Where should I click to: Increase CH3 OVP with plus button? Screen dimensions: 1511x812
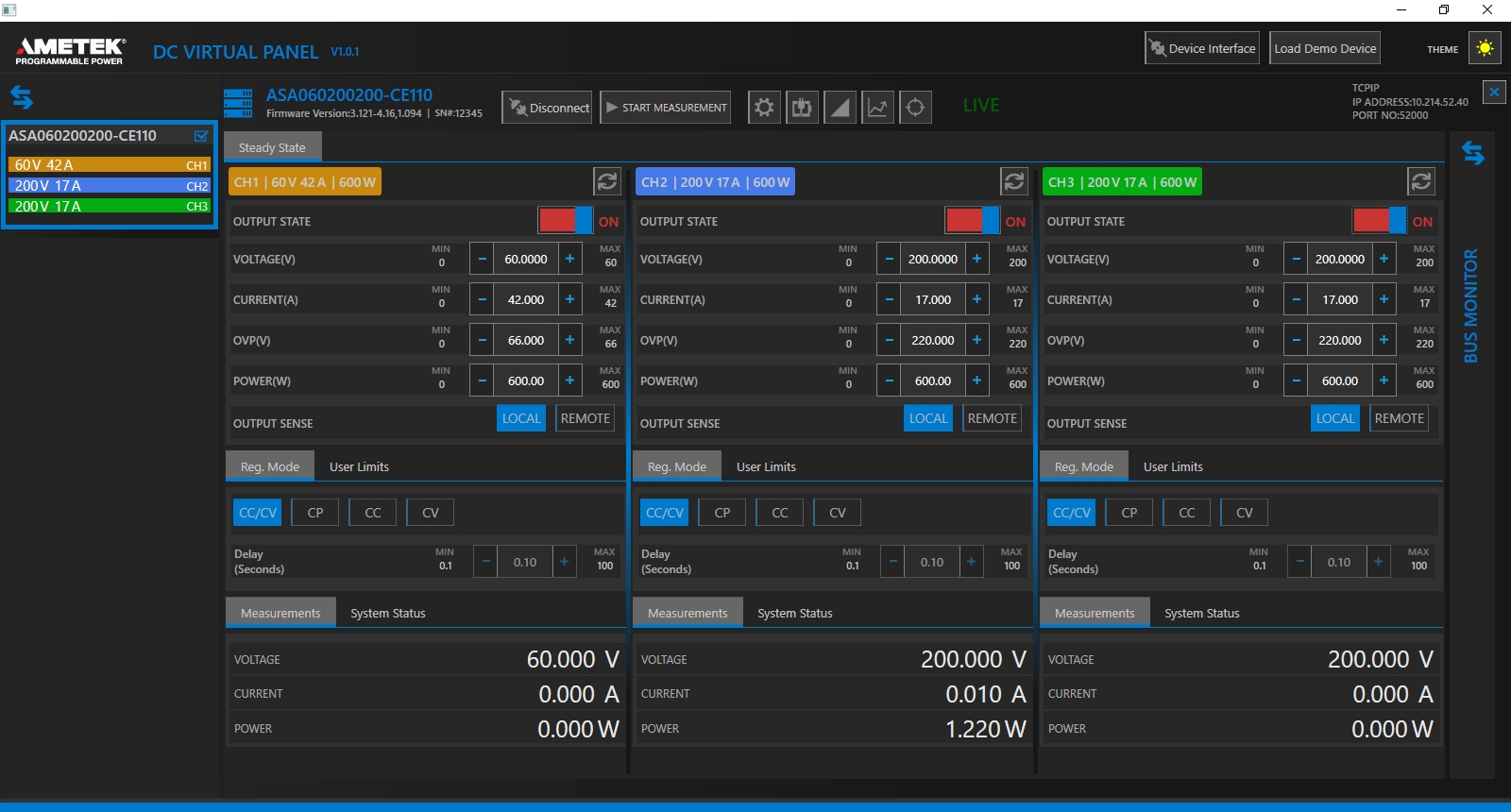click(x=1384, y=340)
